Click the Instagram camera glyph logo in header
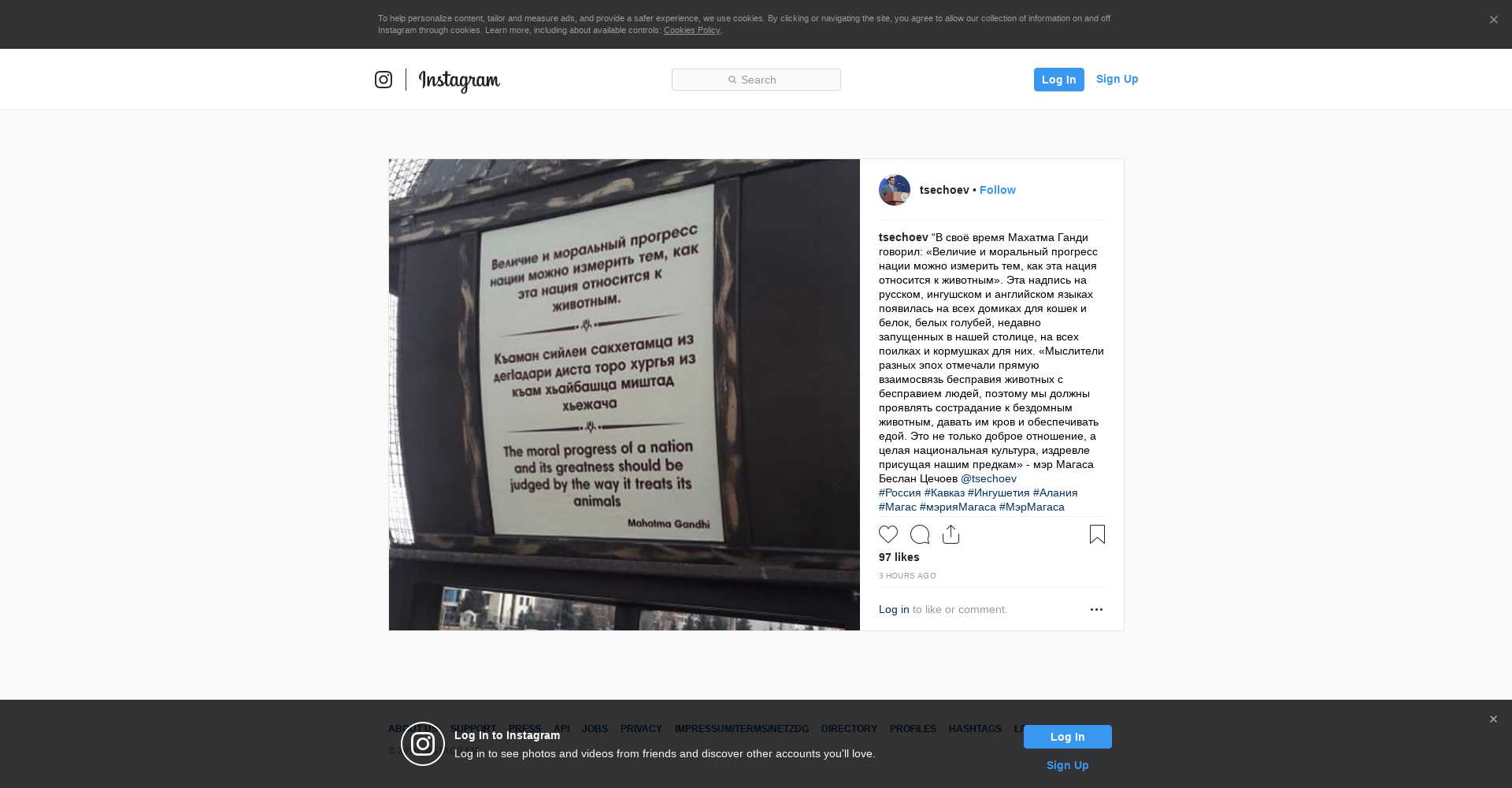The image size is (1512, 788). [x=384, y=80]
